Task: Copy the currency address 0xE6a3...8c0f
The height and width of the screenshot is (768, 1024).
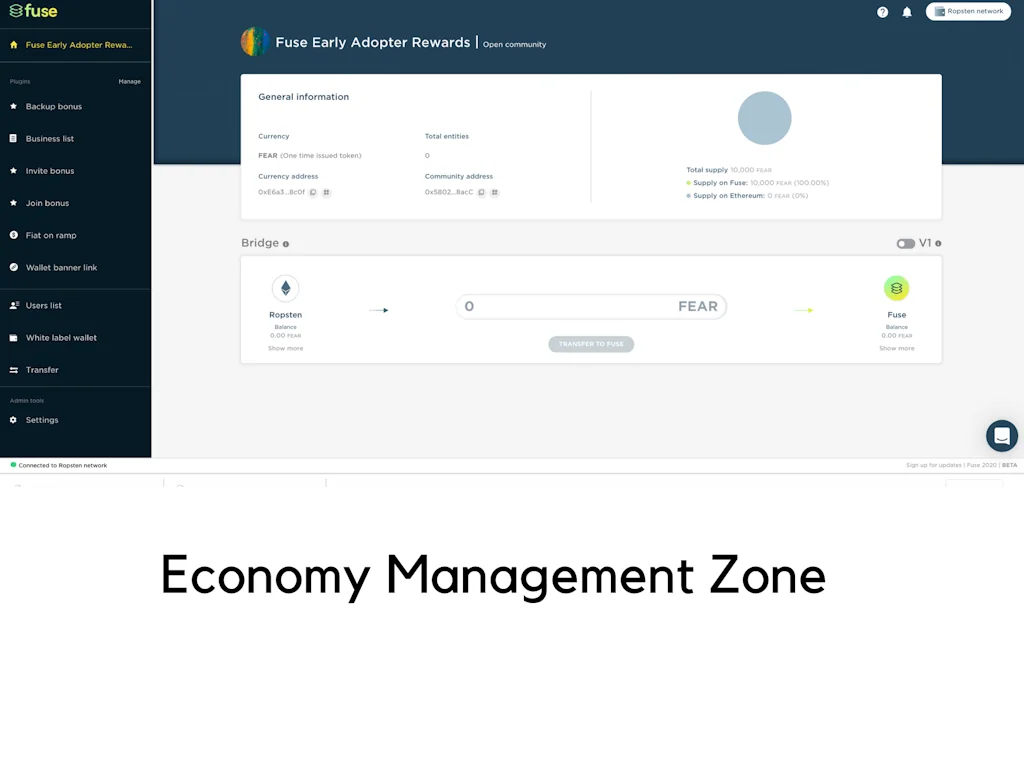Action: pyautogui.click(x=313, y=193)
